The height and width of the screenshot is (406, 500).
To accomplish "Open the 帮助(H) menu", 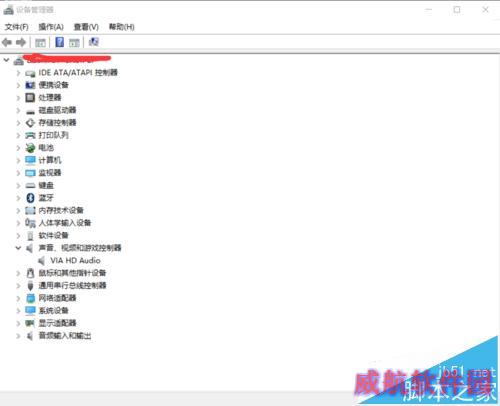I will 122,27.
